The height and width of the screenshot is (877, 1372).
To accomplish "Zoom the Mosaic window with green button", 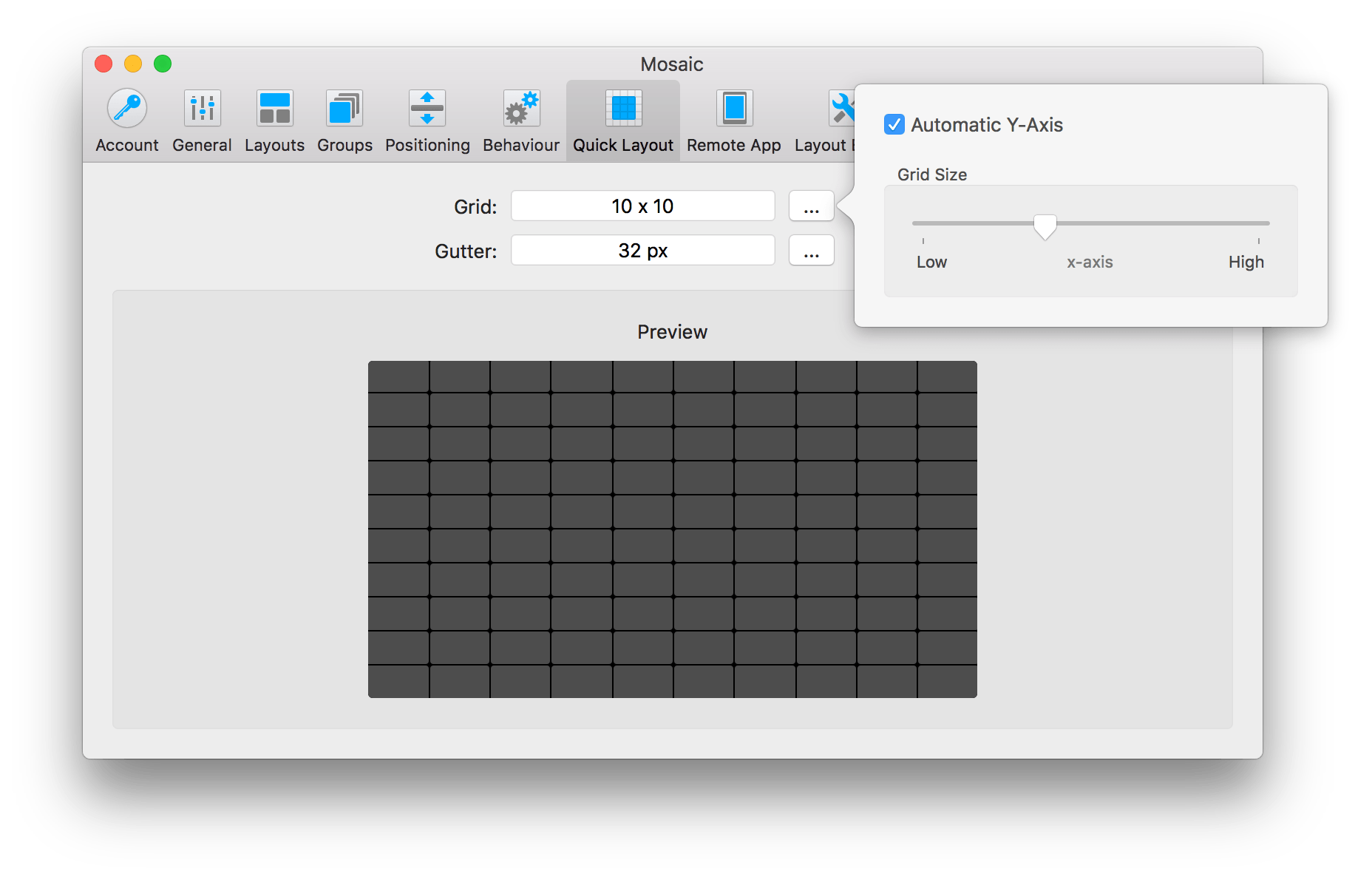I will click(163, 64).
